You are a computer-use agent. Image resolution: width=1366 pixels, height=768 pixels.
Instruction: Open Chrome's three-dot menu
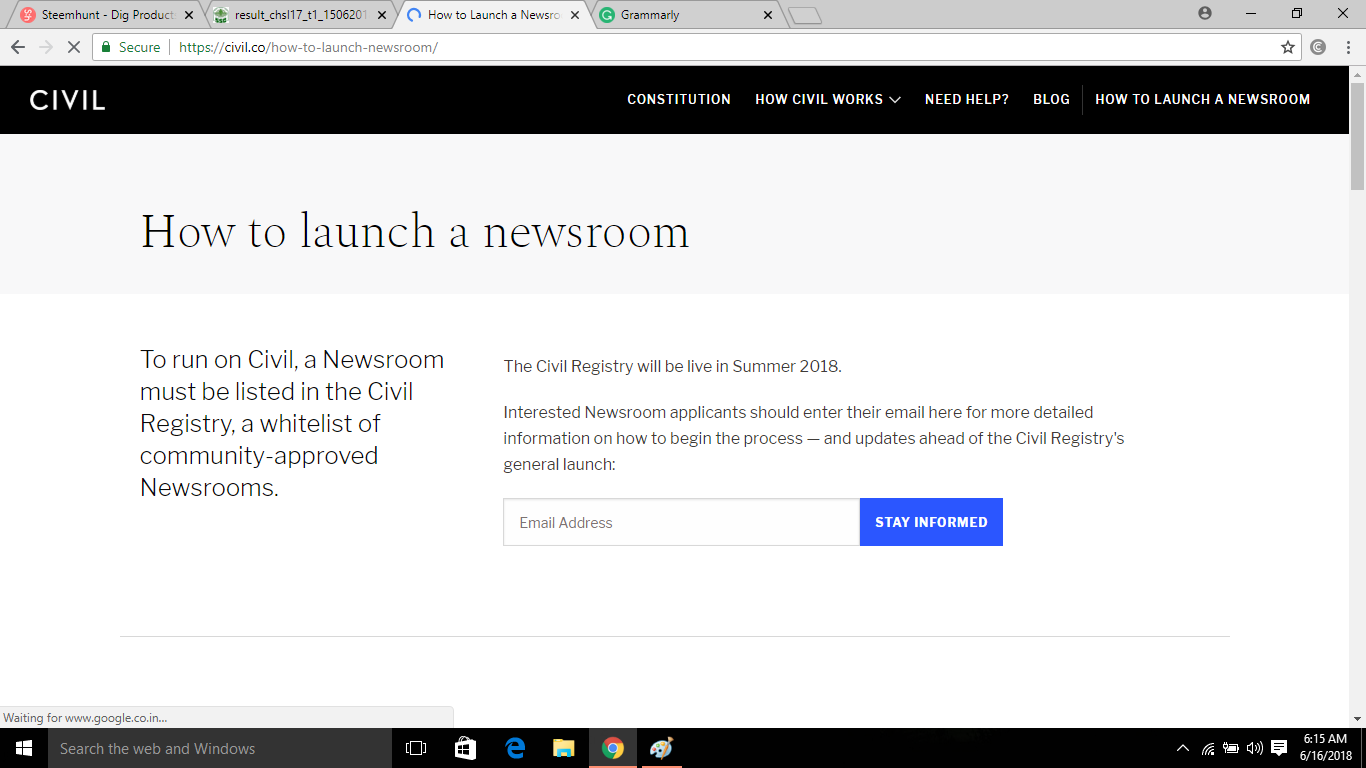(1347, 47)
